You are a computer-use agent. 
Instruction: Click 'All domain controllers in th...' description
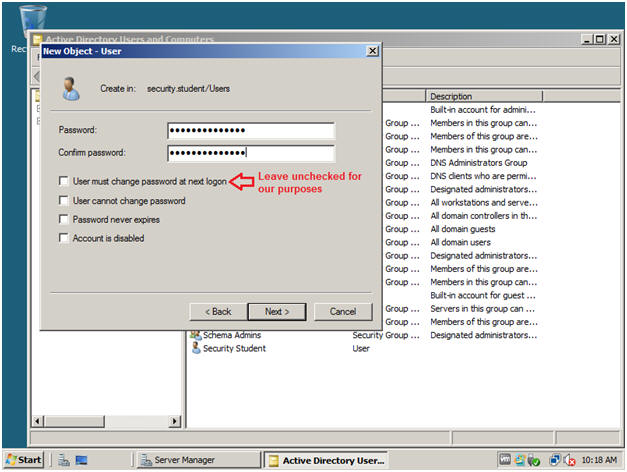click(x=483, y=216)
